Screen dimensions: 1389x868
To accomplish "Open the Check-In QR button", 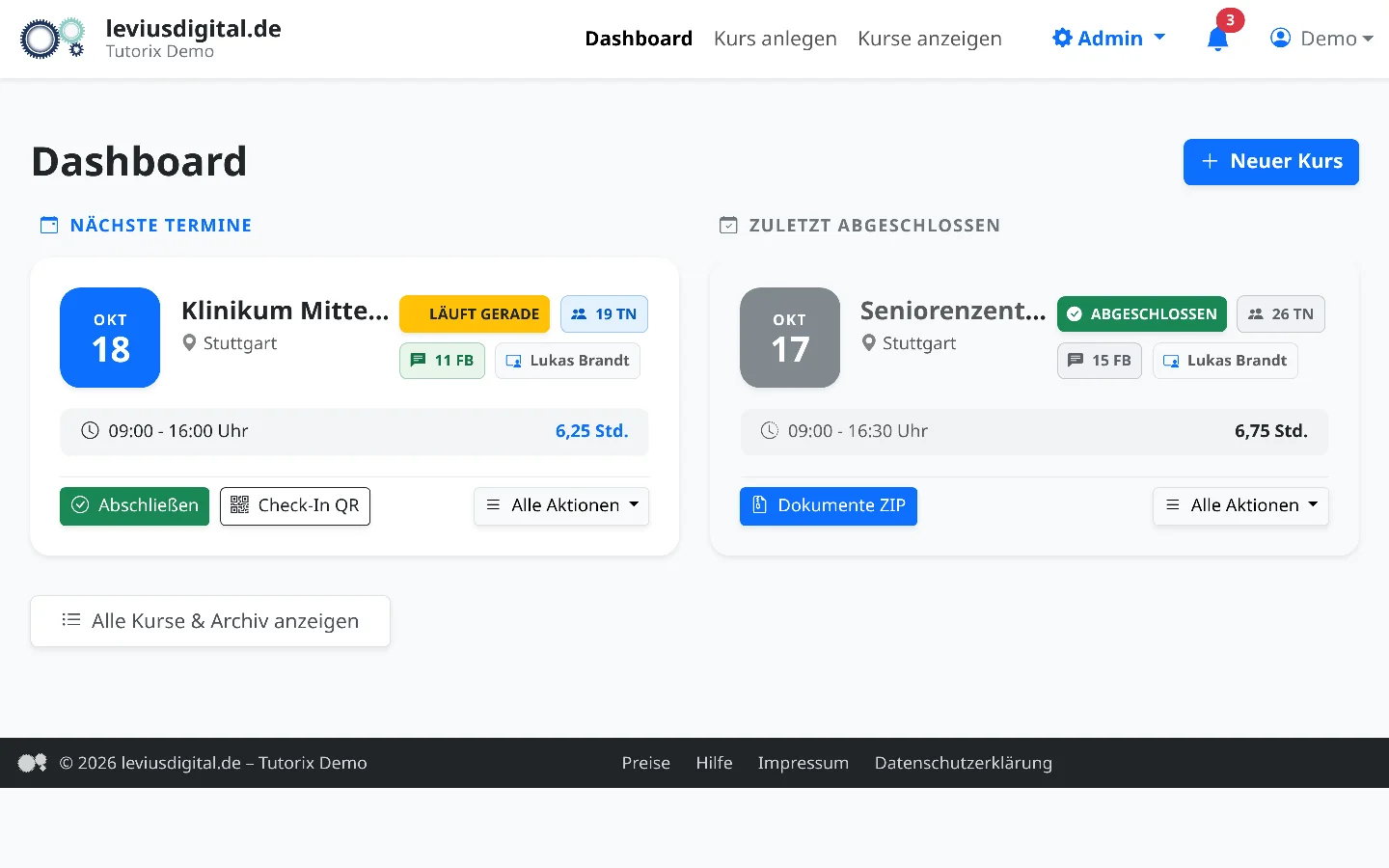I will [295, 506].
